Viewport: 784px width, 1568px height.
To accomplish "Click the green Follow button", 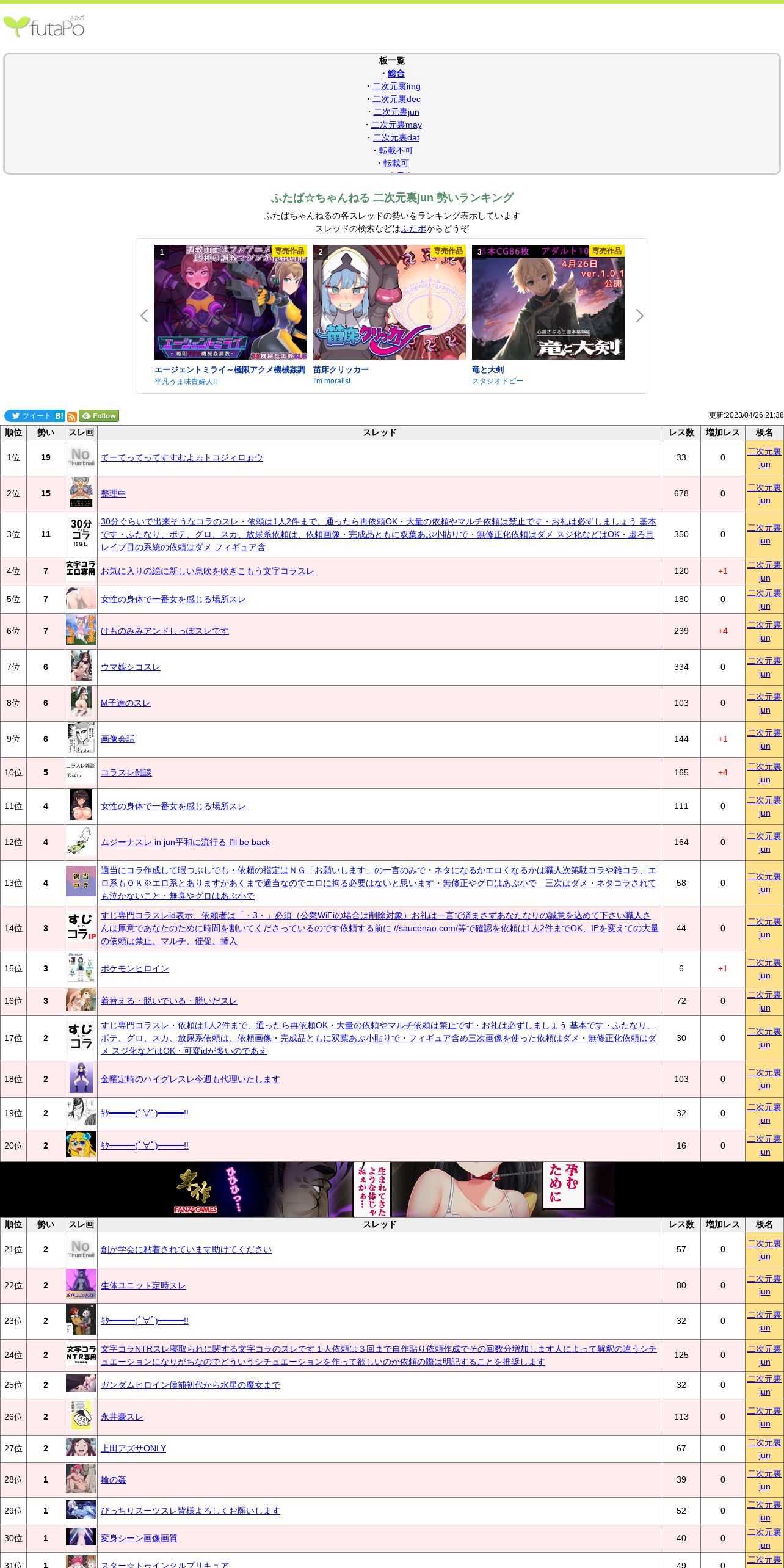I will [x=99, y=416].
